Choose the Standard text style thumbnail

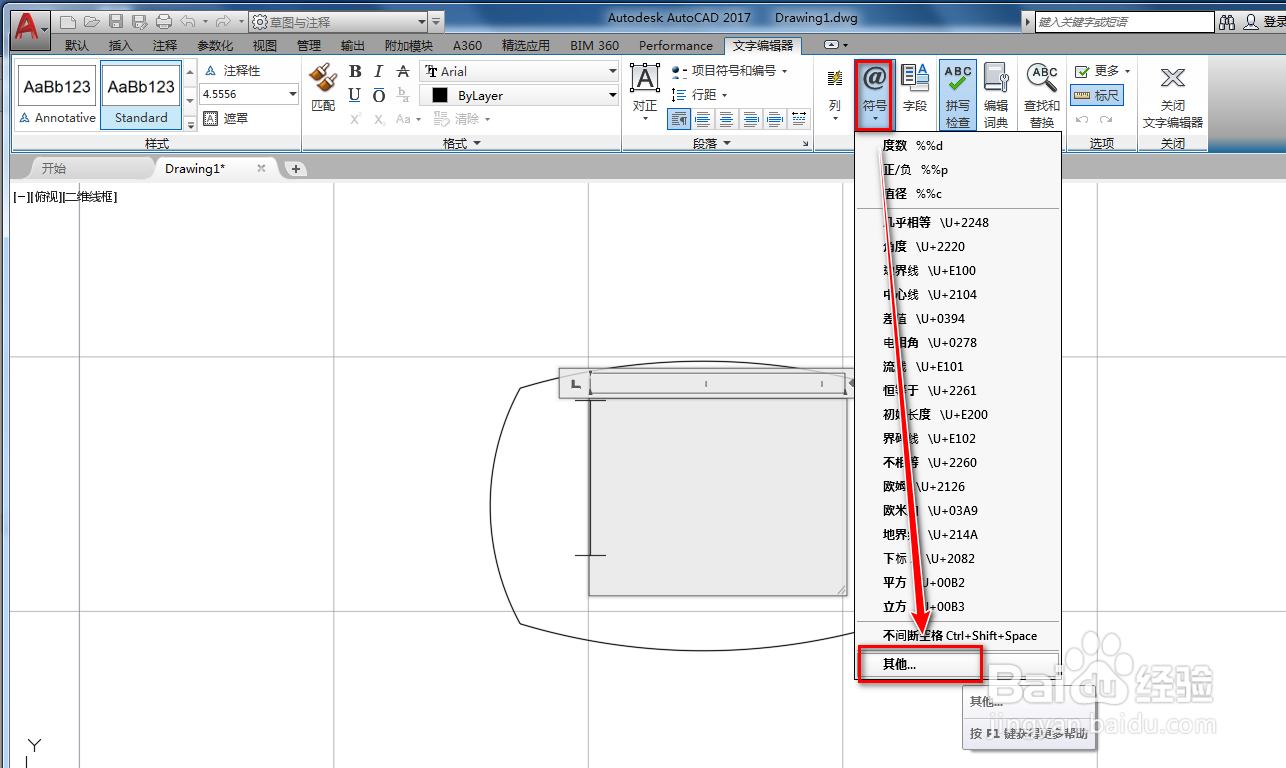point(141,95)
